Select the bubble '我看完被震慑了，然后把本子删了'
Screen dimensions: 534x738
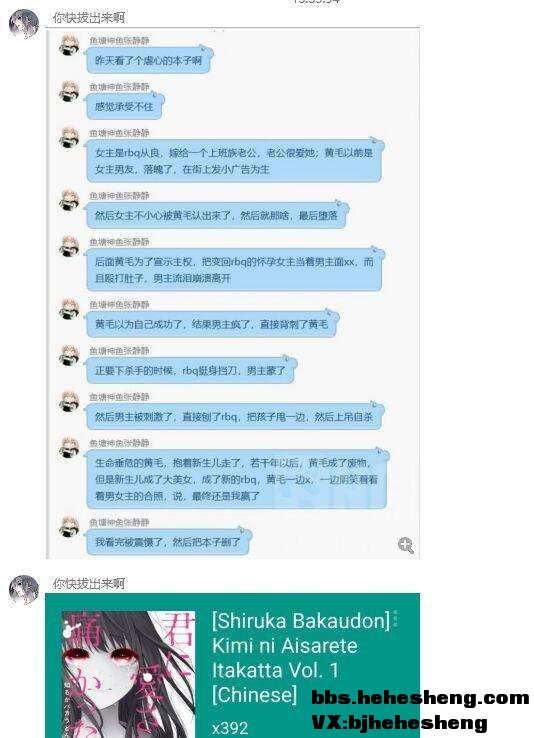(168, 542)
